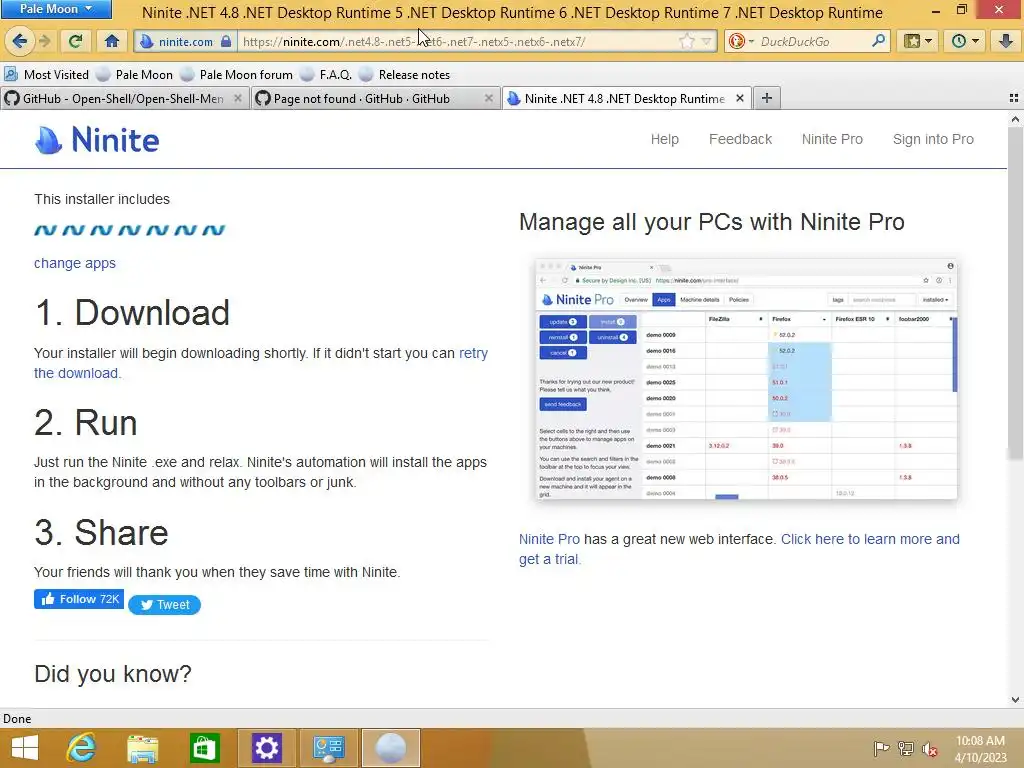Open the Feedback link
This screenshot has width=1024, height=768.
click(x=741, y=139)
